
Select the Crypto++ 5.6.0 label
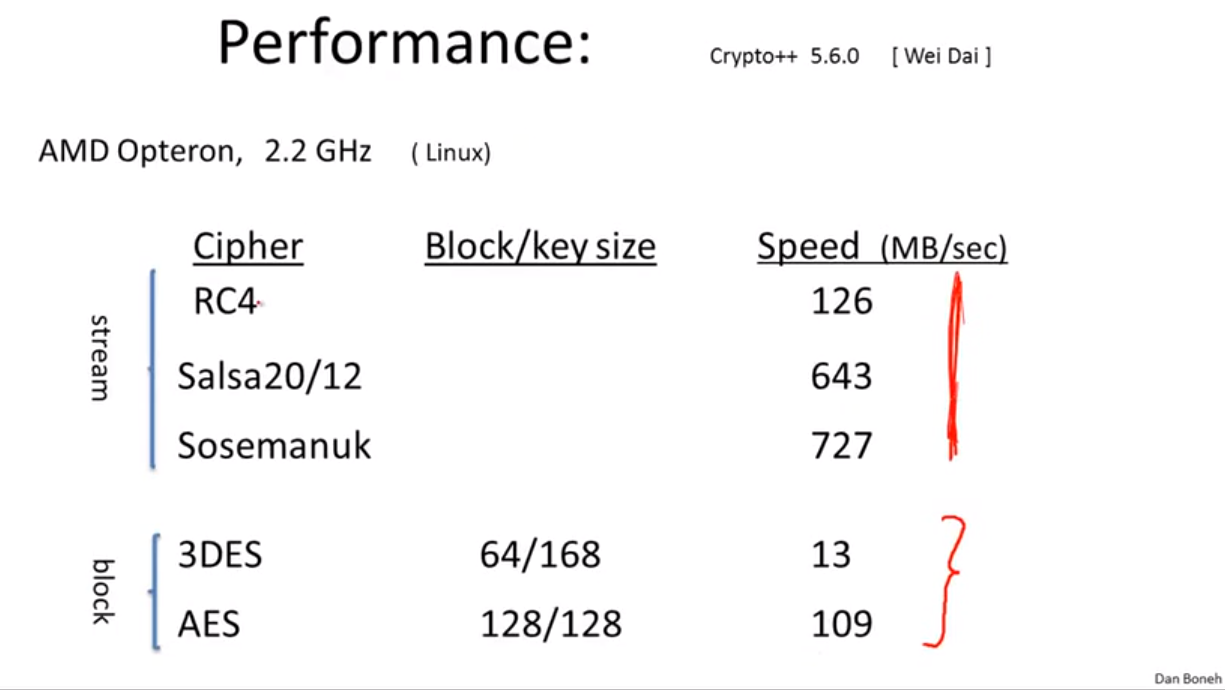(784, 56)
